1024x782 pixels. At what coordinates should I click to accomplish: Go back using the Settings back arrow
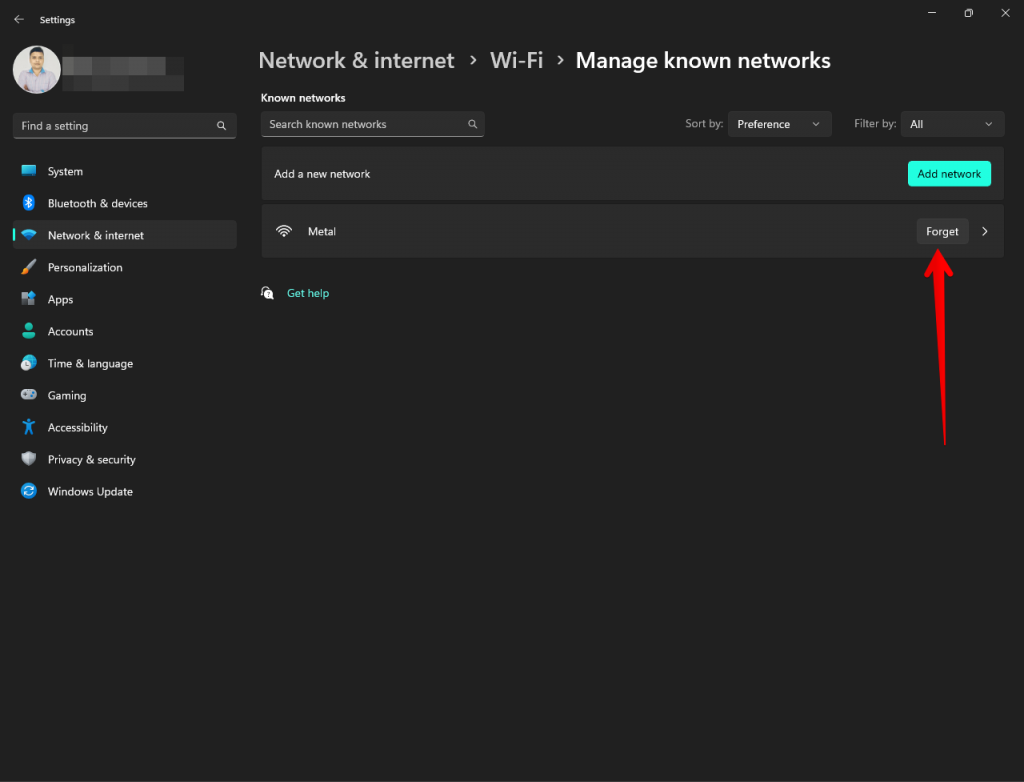(x=19, y=20)
